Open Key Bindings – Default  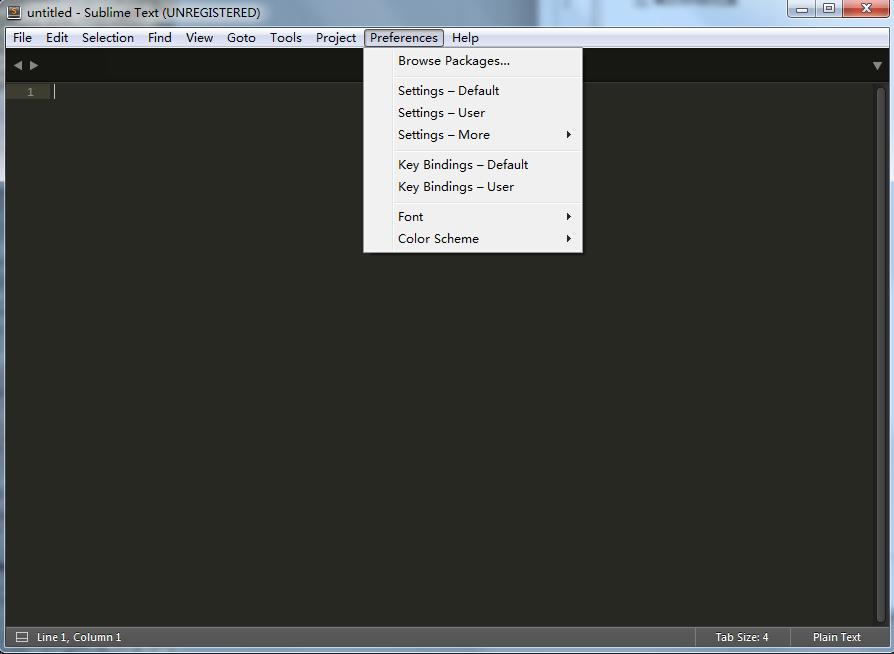coord(473,165)
